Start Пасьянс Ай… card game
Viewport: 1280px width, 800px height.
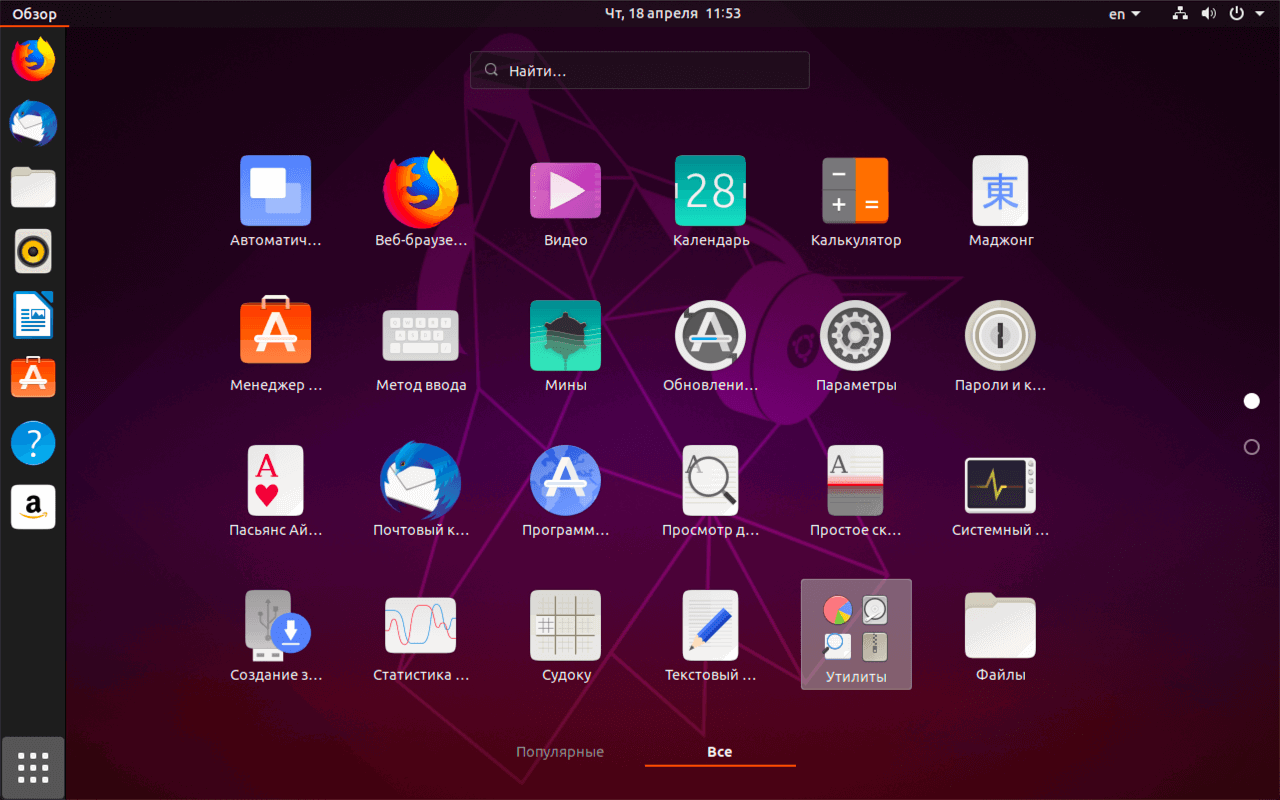[275, 491]
